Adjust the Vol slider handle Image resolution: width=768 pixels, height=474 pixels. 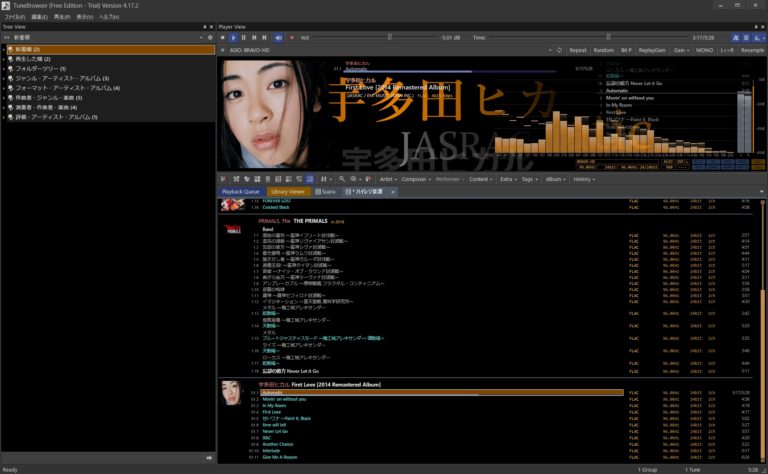click(390, 37)
